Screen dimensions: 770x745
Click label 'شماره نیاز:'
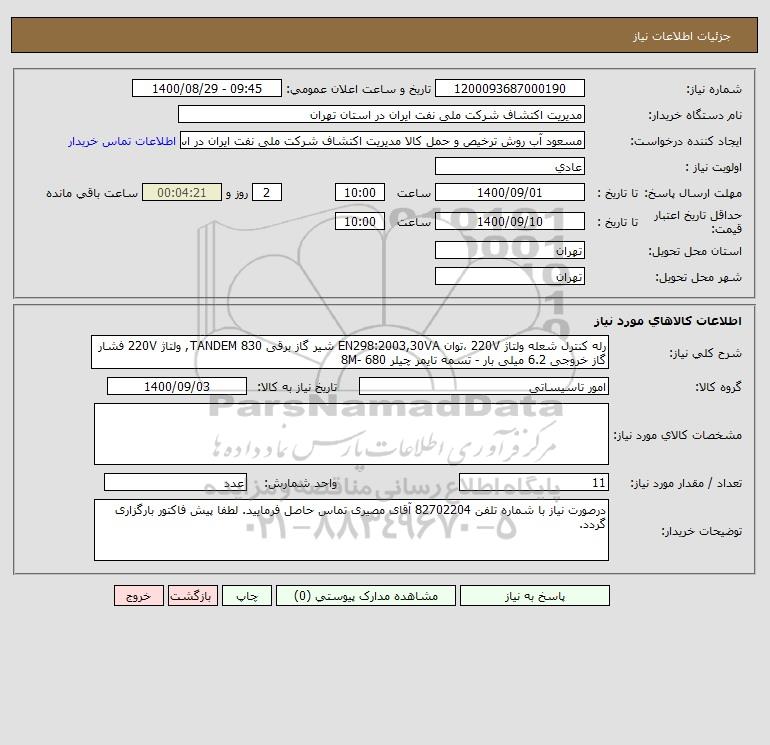coord(714,89)
